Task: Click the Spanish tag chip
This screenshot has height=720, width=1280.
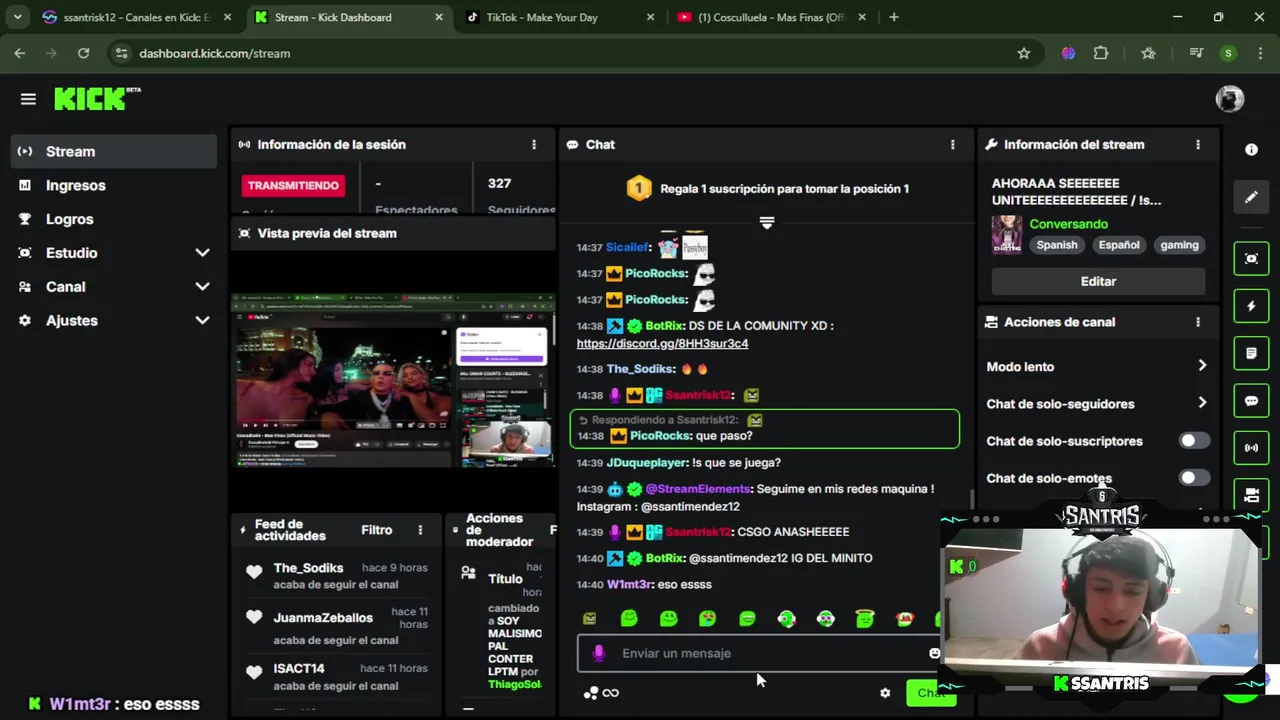Action: pyautogui.click(x=1057, y=245)
